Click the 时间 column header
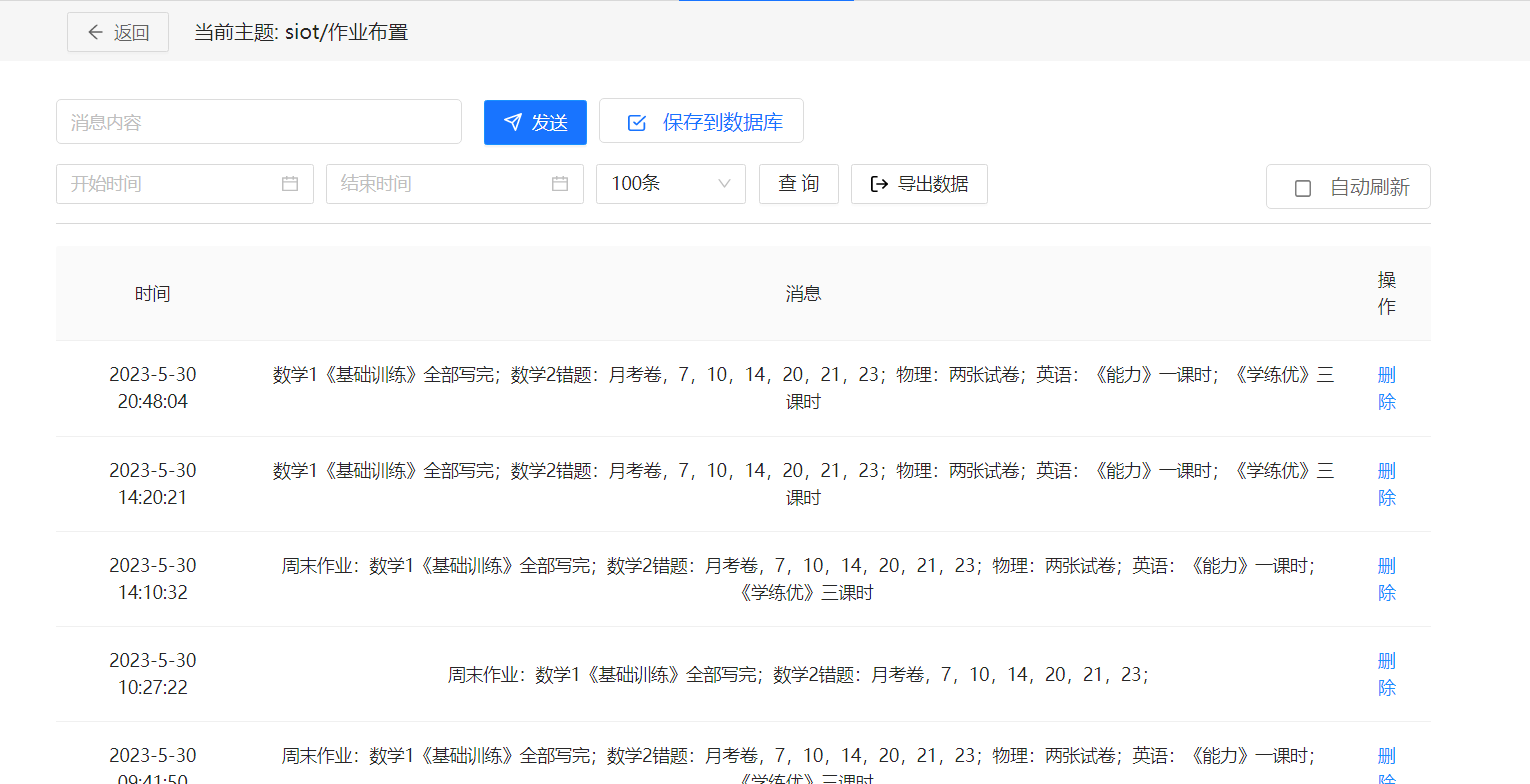Screen dimensions: 1530x784 153,294
